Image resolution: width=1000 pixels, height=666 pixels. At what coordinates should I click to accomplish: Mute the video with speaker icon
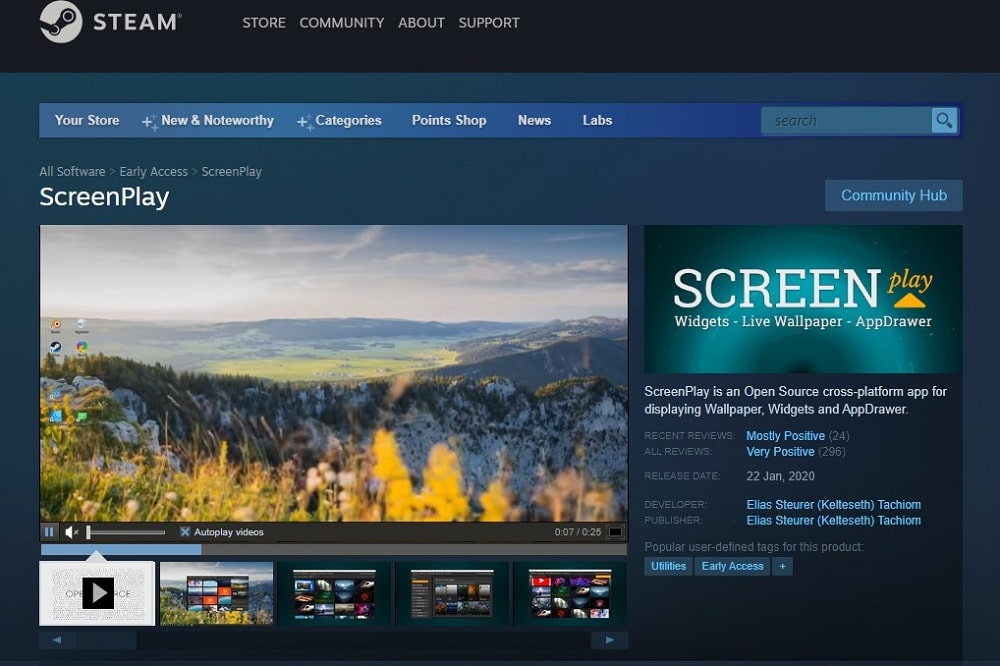71,531
